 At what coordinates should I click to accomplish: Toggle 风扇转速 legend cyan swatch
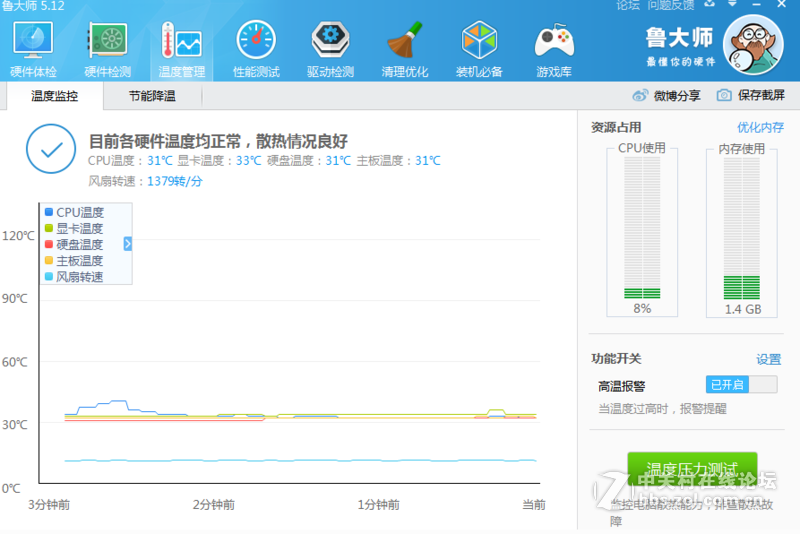point(49,276)
